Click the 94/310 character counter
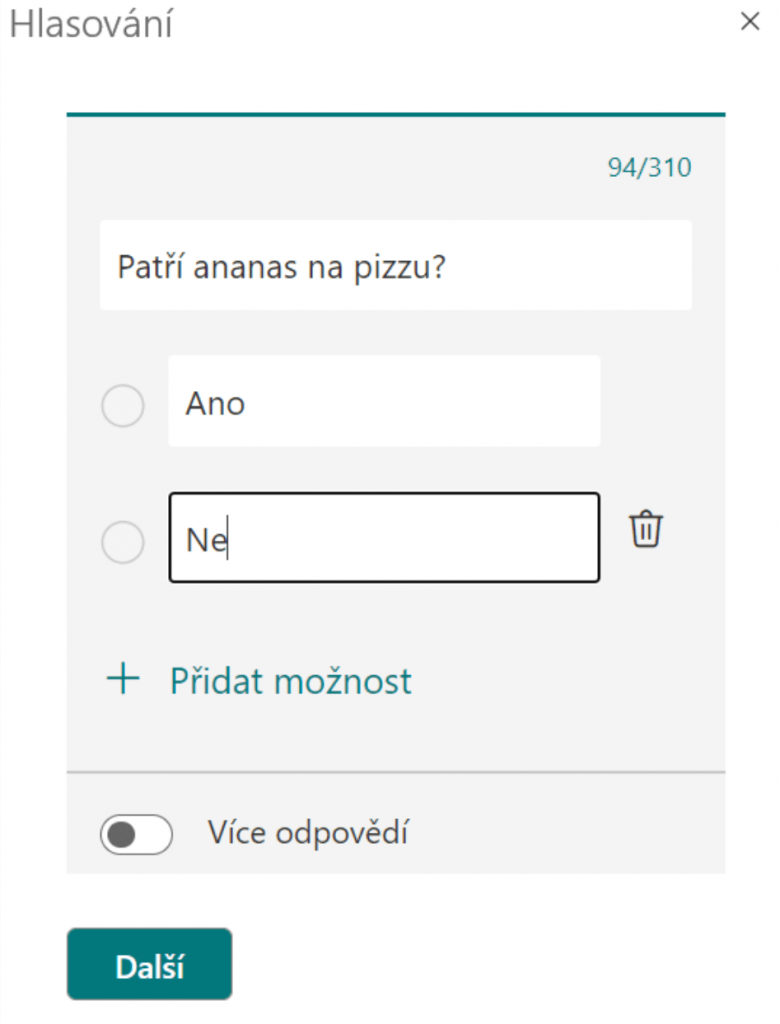This screenshot has width=780, height=1024. pyautogui.click(x=649, y=168)
